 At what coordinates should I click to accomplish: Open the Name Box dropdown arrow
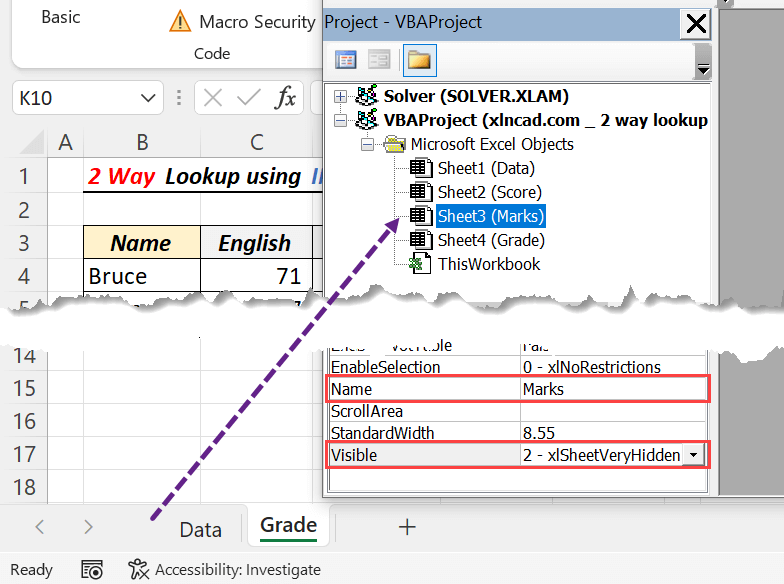(148, 98)
